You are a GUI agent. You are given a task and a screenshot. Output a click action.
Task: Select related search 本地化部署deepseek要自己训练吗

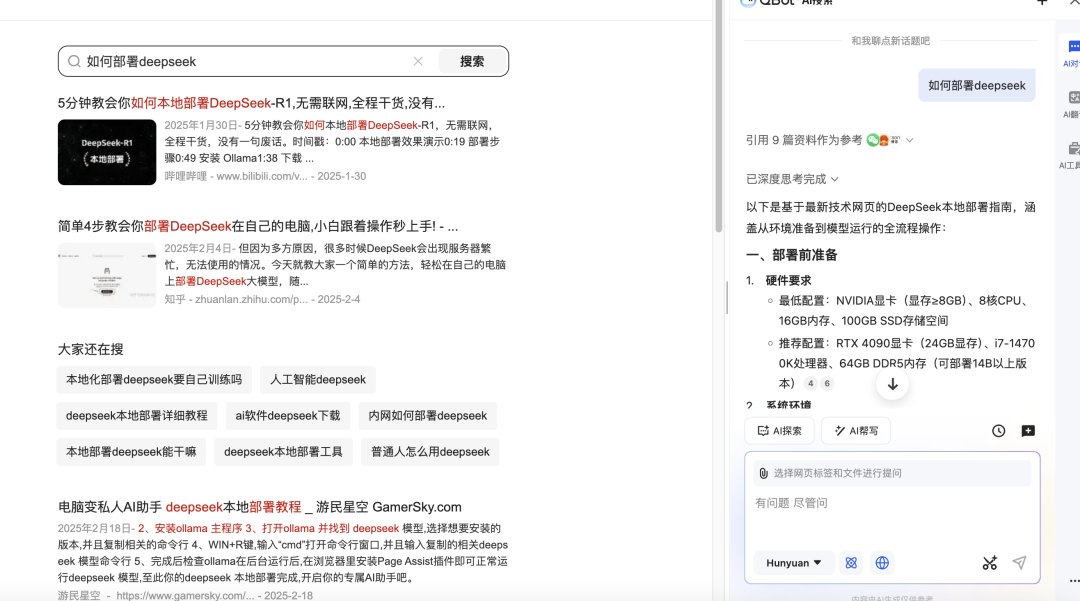point(154,380)
